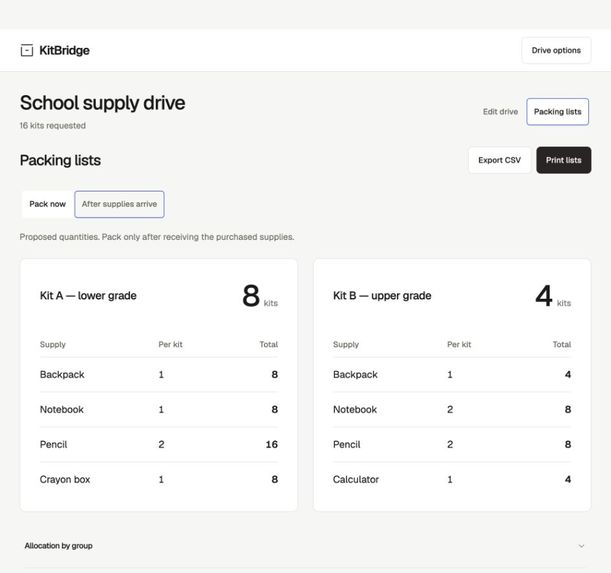
Task: Click Backpack total 4 in Kit B
Action: [x=568, y=375]
